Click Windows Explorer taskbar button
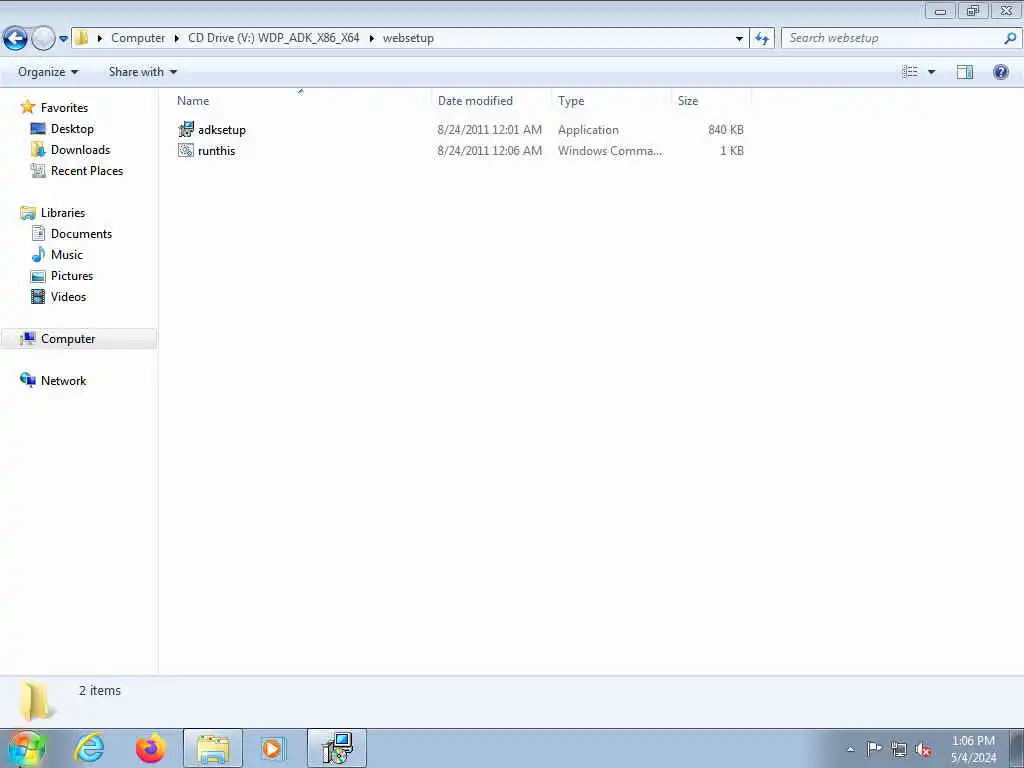This screenshot has height=768, width=1024. coord(213,748)
